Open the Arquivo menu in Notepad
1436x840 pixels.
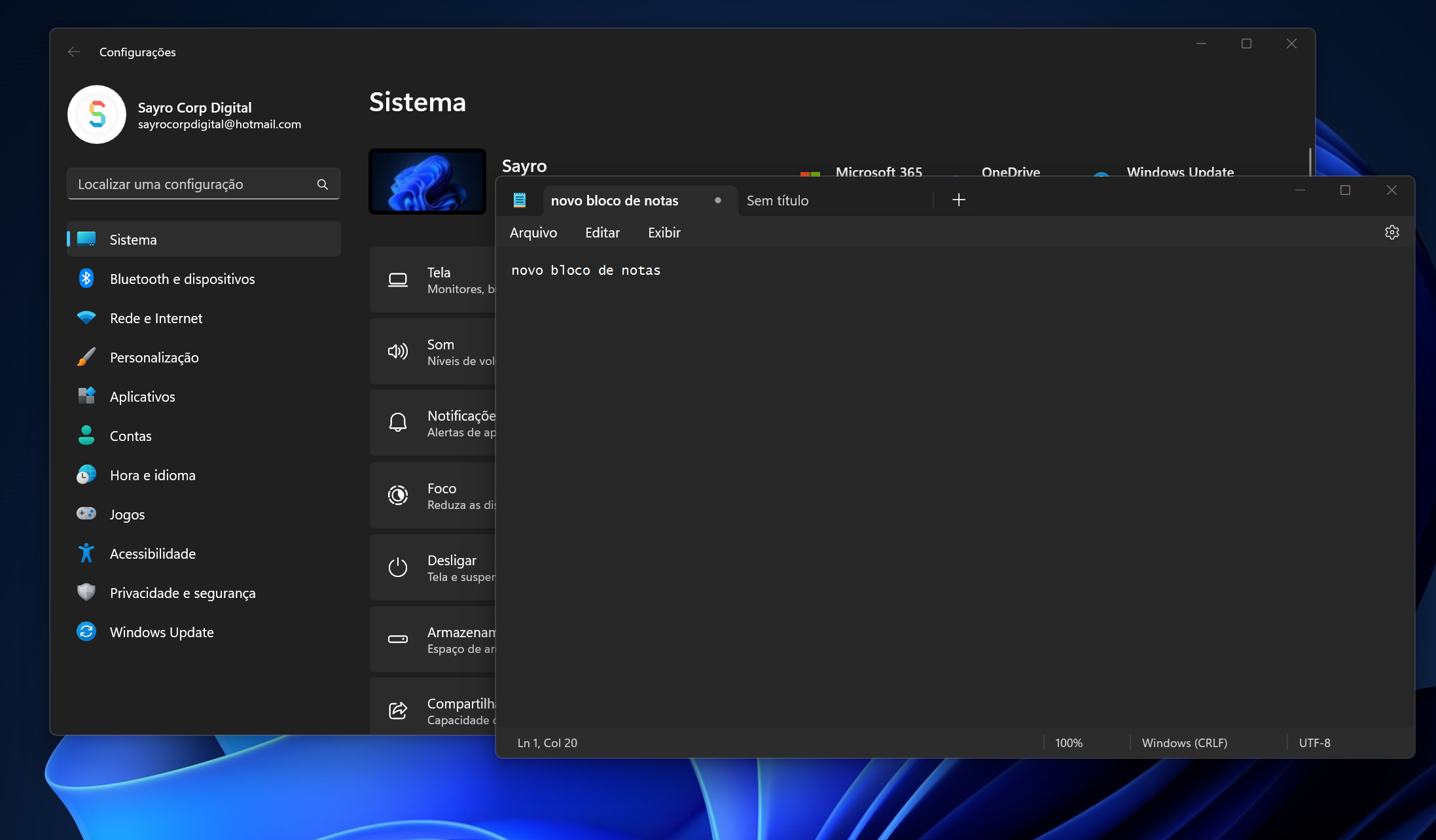tap(533, 233)
